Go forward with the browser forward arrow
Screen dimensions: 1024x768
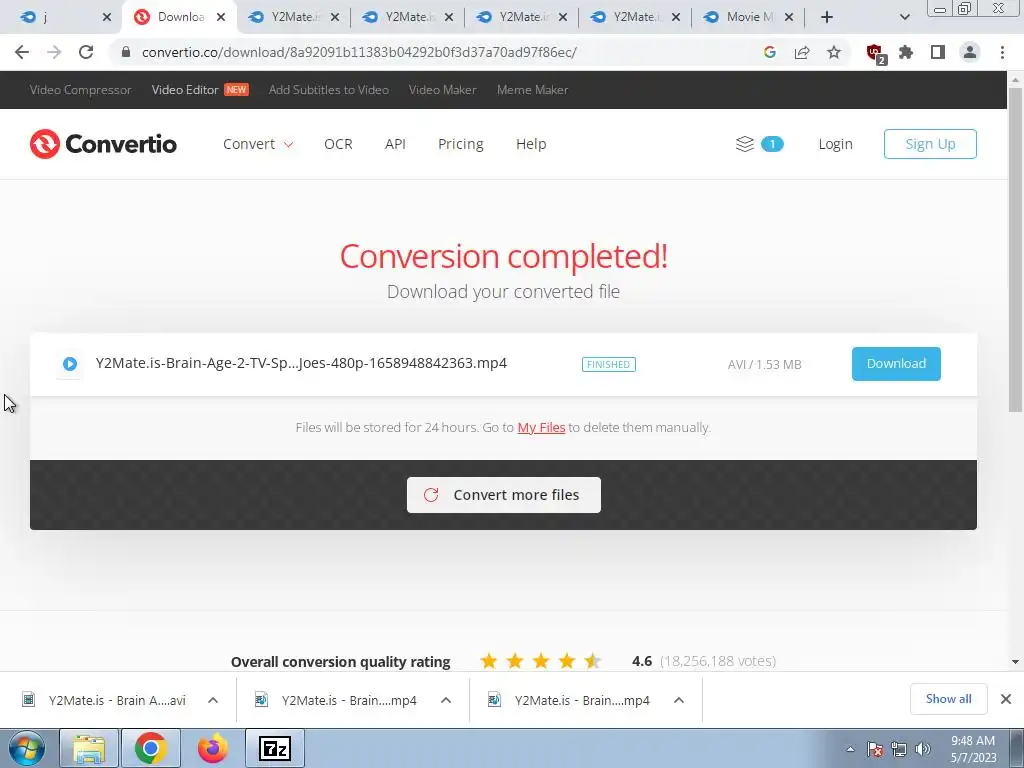click(x=54, y=52)
